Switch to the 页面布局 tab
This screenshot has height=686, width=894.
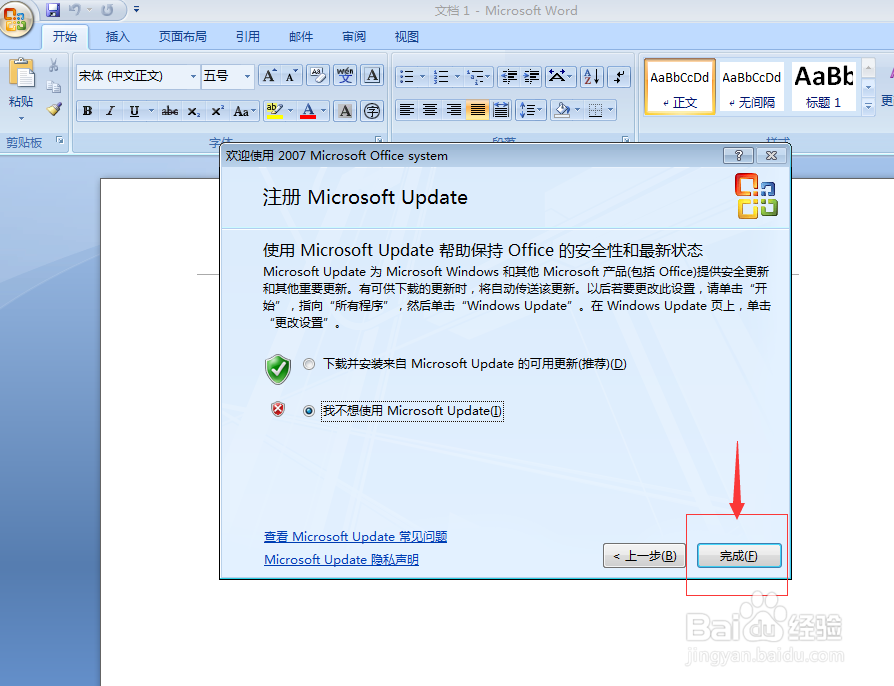[182, 36]
